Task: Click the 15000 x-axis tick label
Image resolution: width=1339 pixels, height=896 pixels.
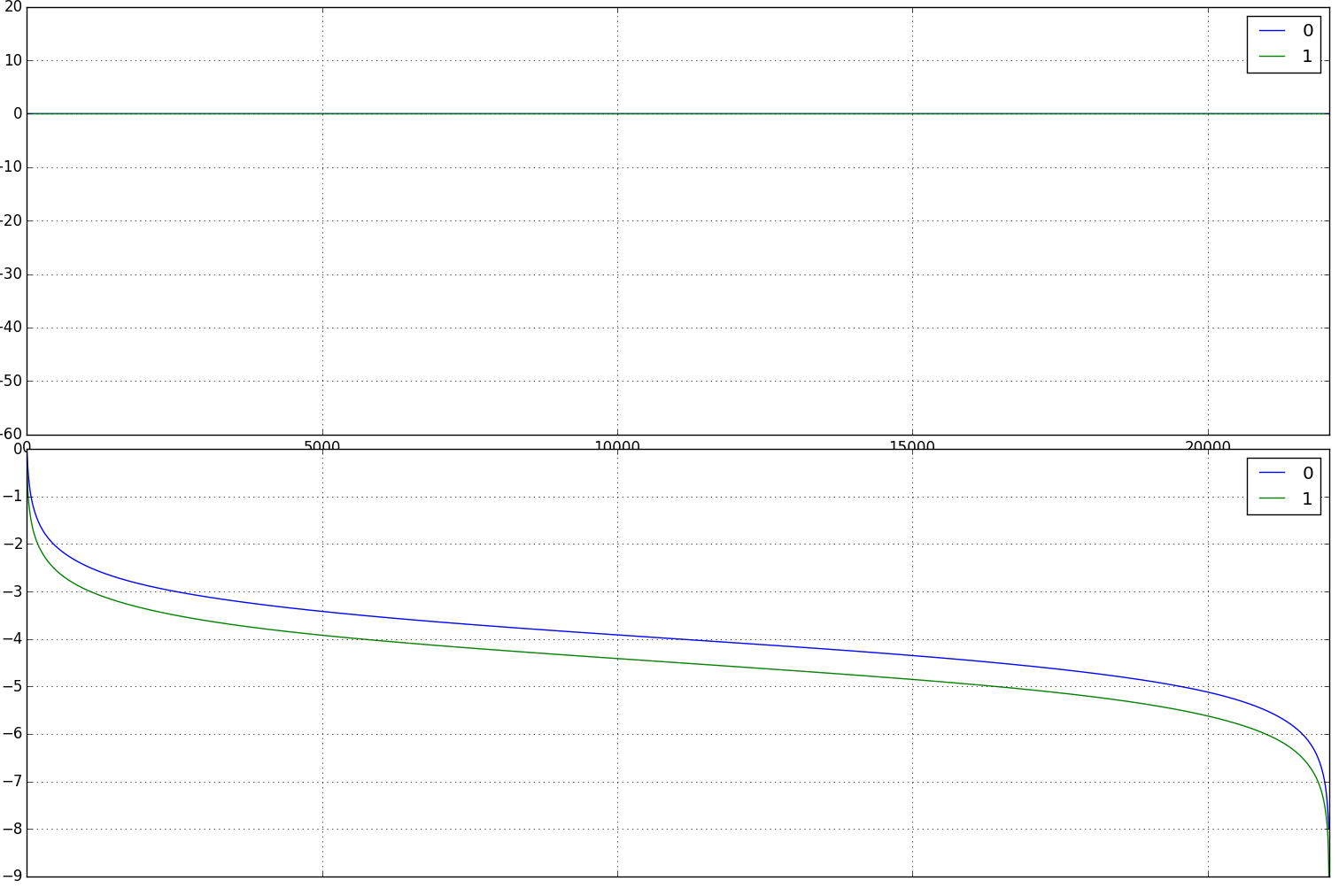Action: coord(911,444)
